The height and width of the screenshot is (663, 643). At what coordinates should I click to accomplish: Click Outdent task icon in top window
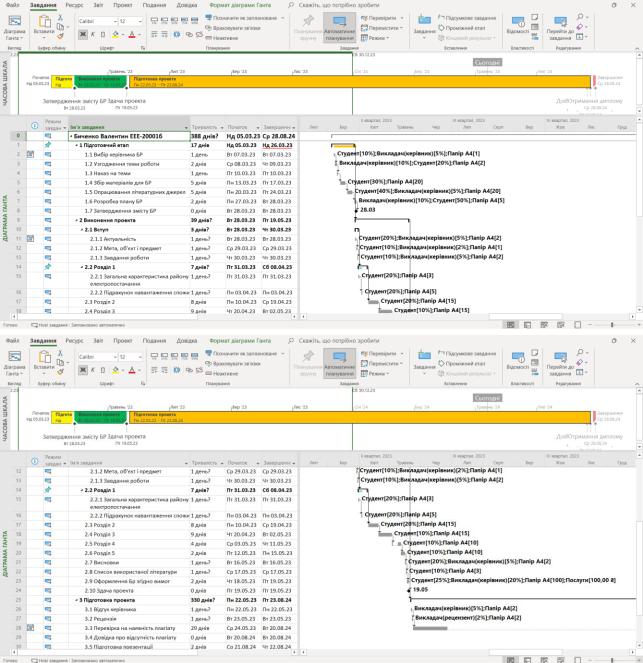pos(154,34)
